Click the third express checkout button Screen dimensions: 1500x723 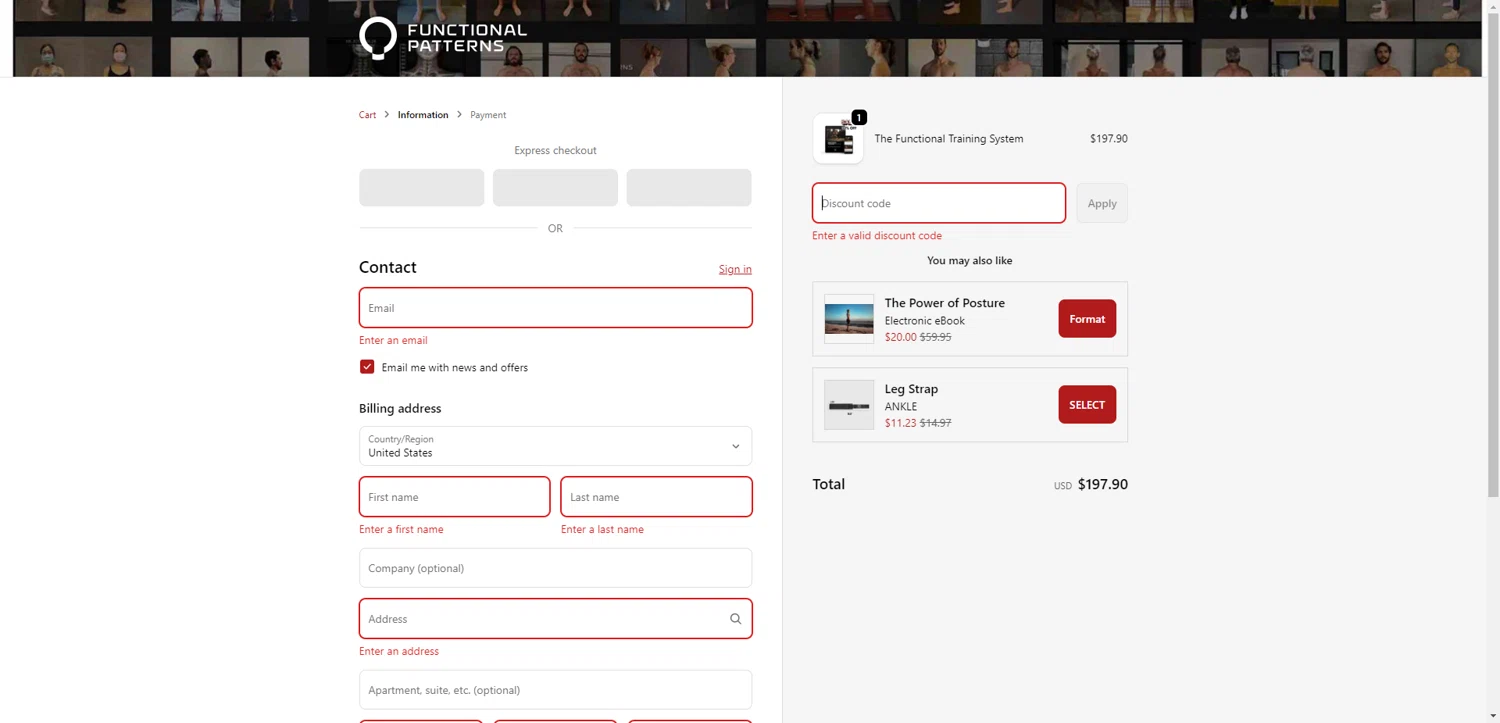(689, 188)
